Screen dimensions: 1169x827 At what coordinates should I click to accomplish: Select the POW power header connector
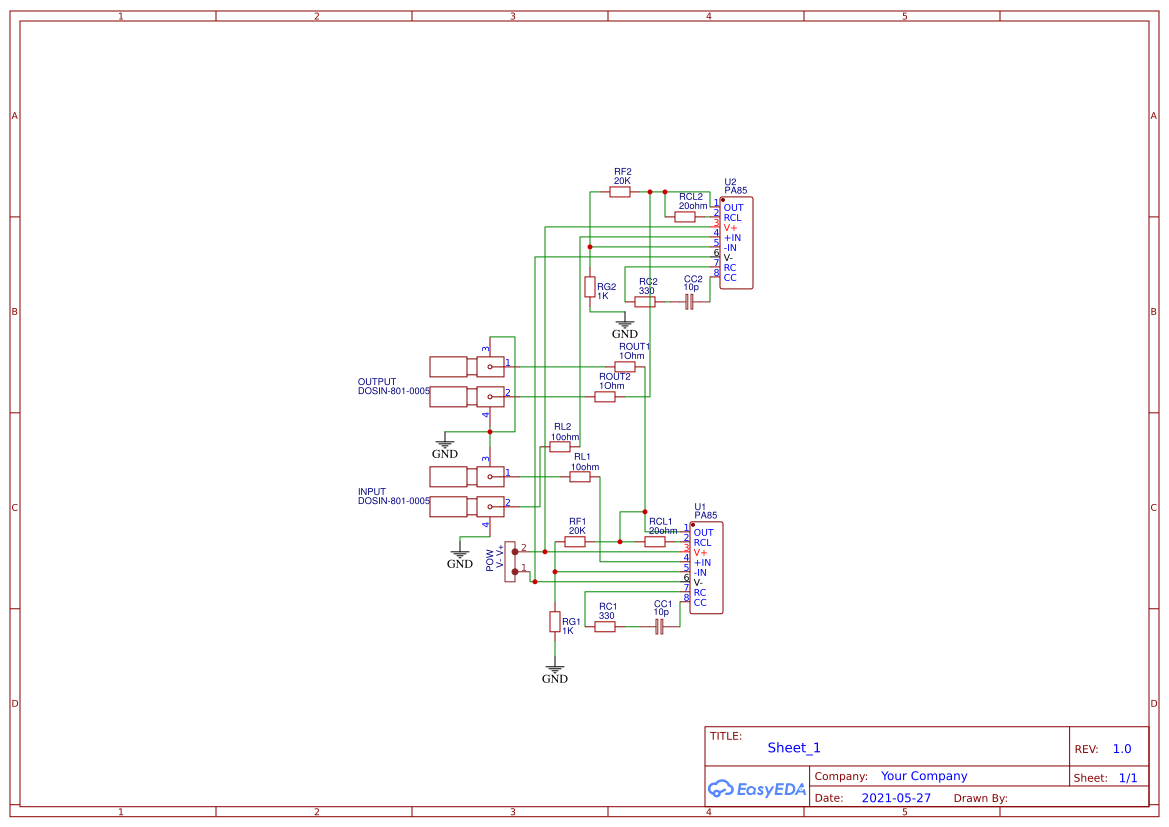(x=510, y=562)
